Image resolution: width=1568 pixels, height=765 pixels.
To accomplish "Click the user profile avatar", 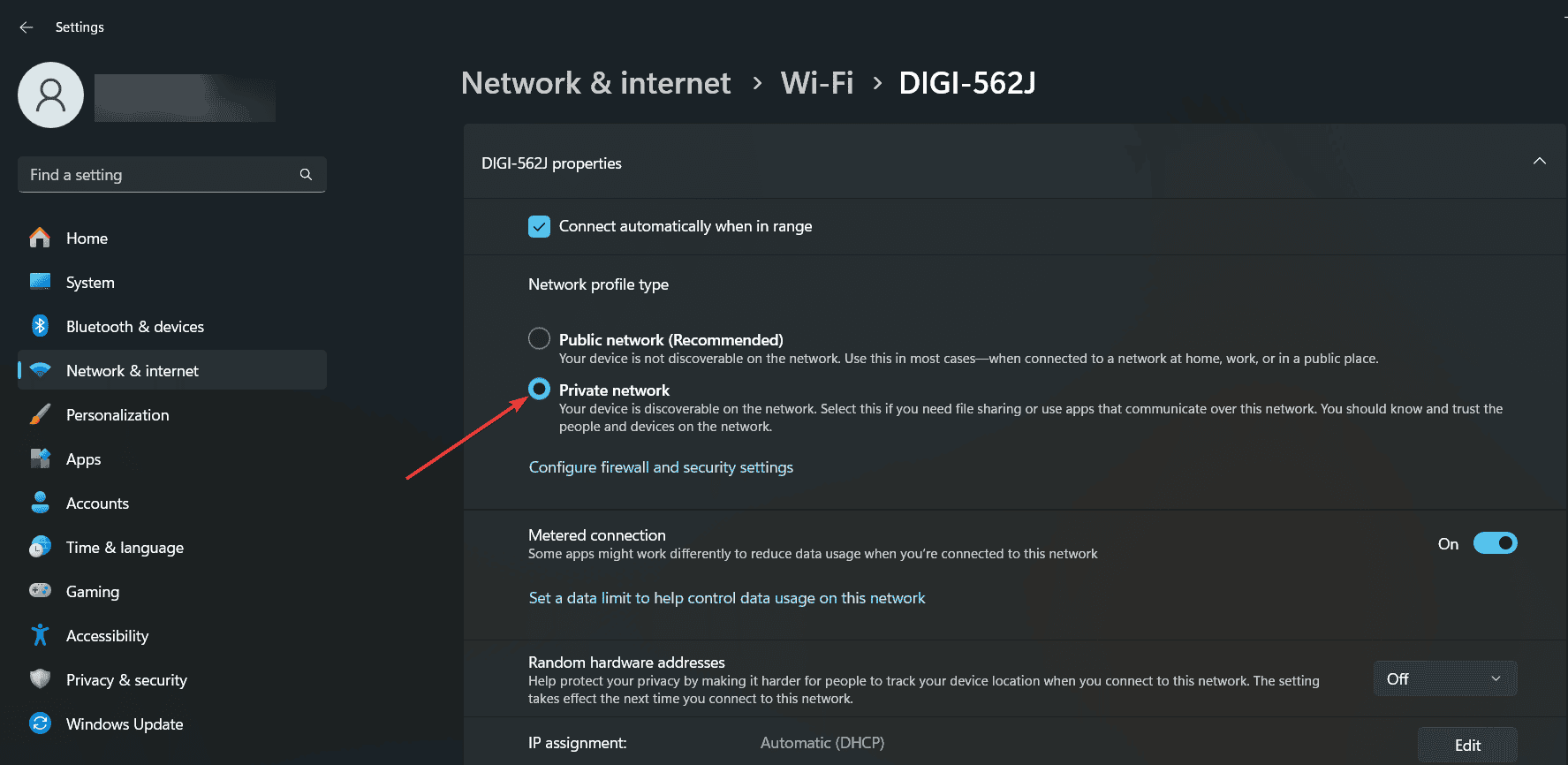I will tap(51, 95).
